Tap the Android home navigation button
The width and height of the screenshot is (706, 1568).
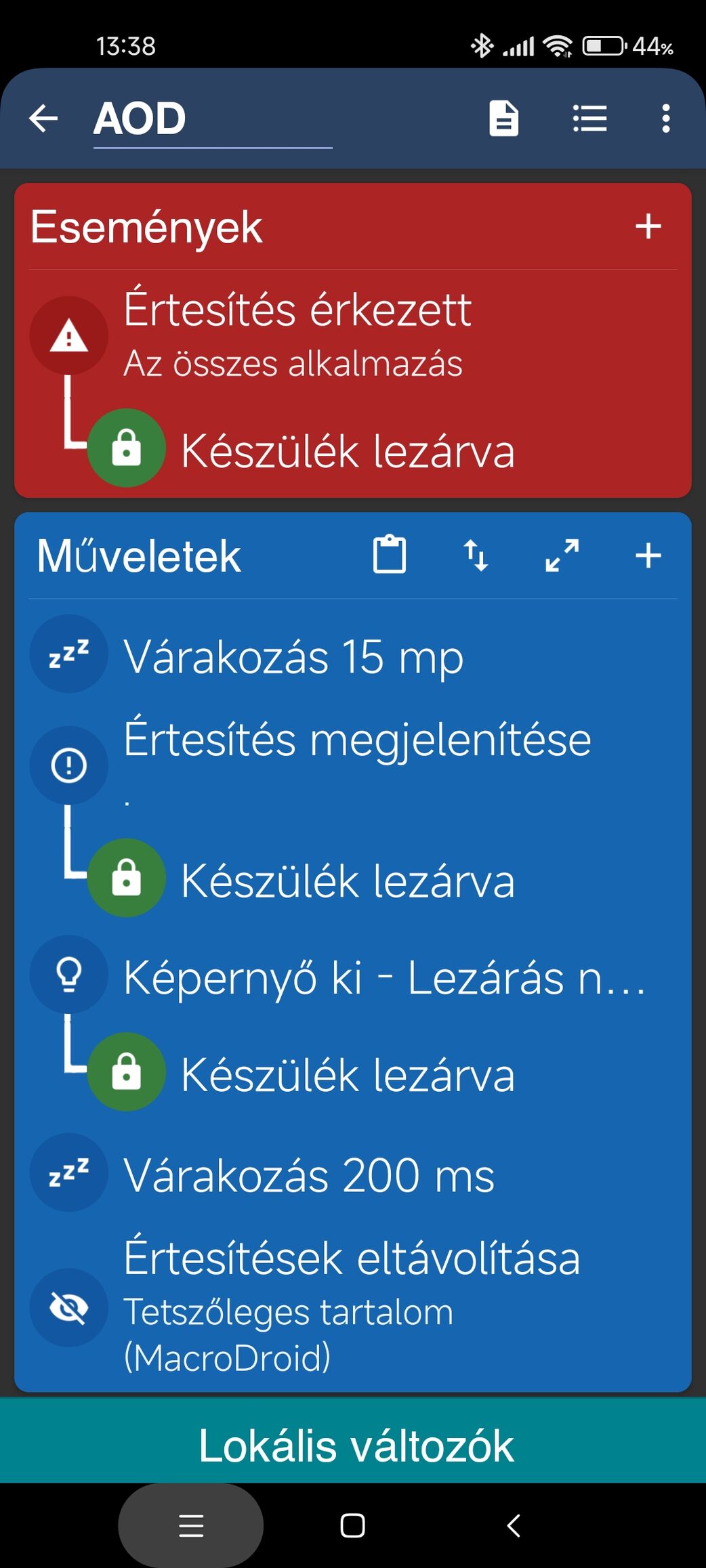tap(352, 1525)
